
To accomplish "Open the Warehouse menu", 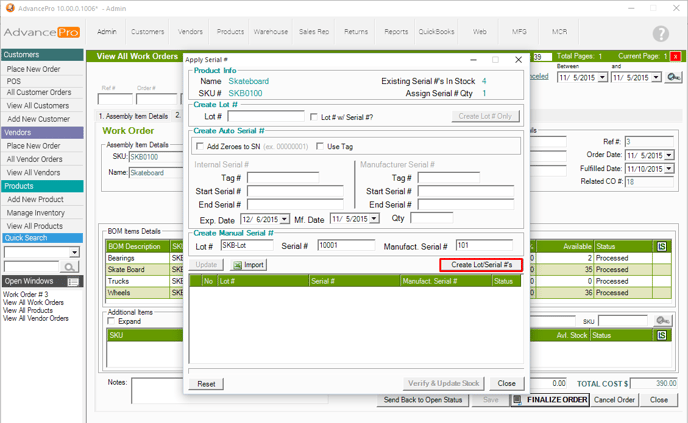I will (270, 32).
